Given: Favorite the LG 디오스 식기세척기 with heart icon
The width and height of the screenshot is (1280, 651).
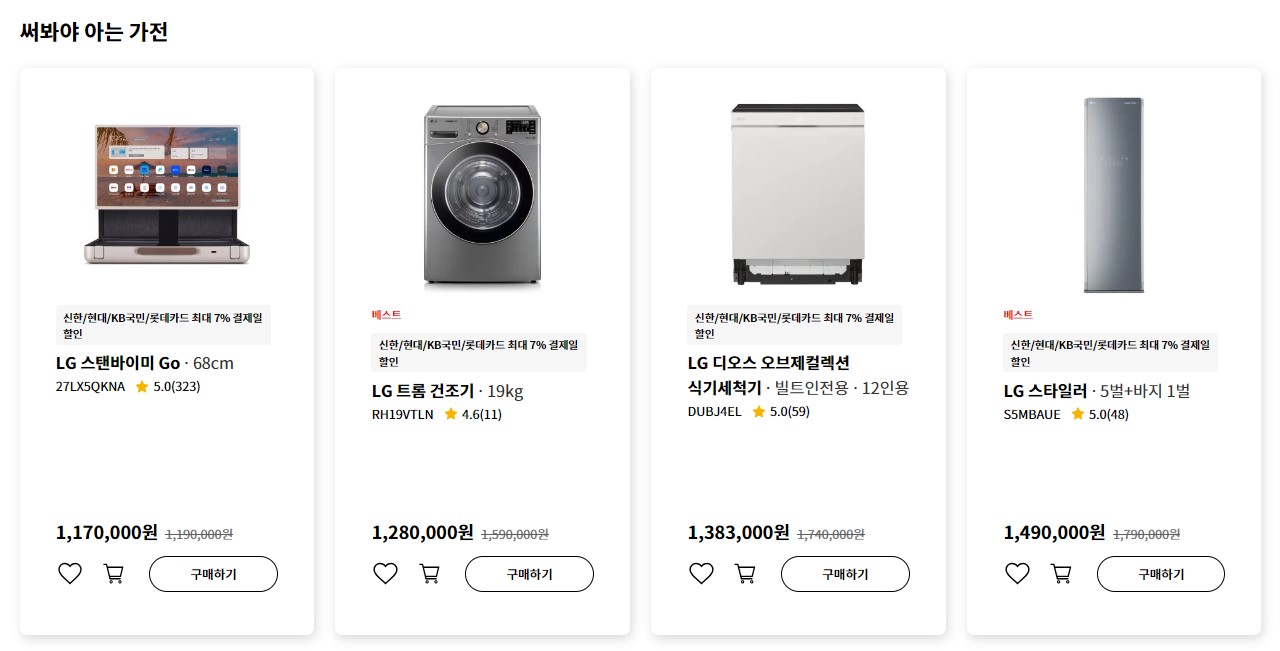Looking at the screenshot, I should point(701,573).
